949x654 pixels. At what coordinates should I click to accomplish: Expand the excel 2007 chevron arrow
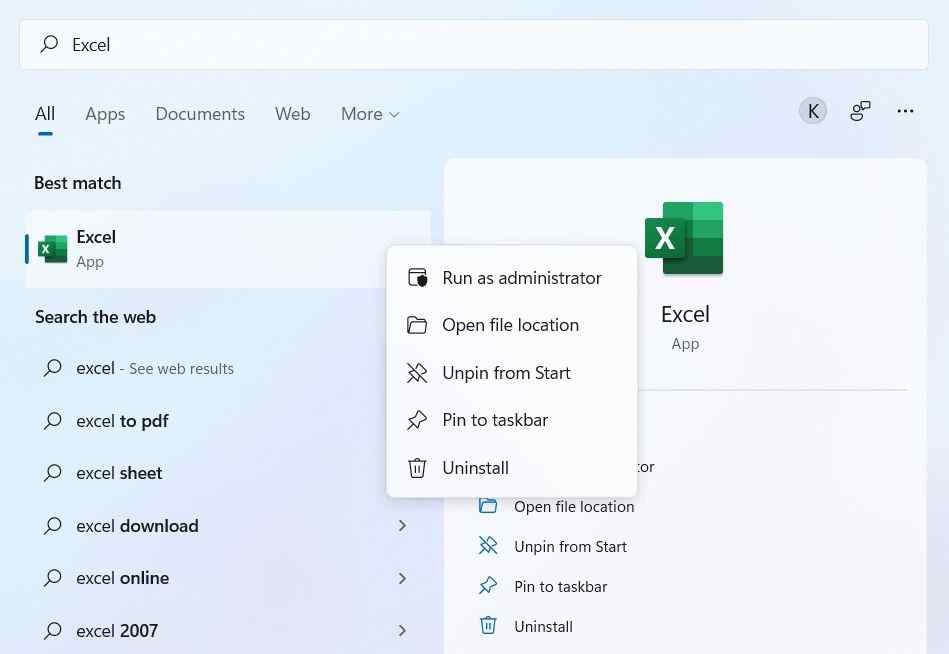402,630
